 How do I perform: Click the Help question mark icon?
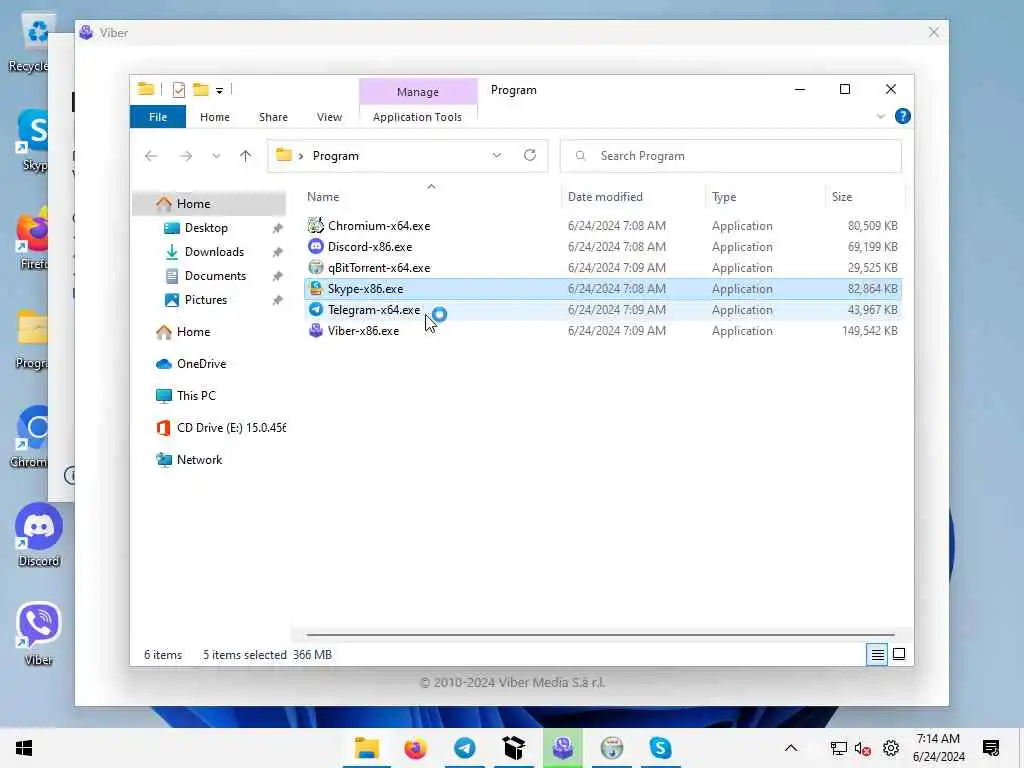coord(903,116)
